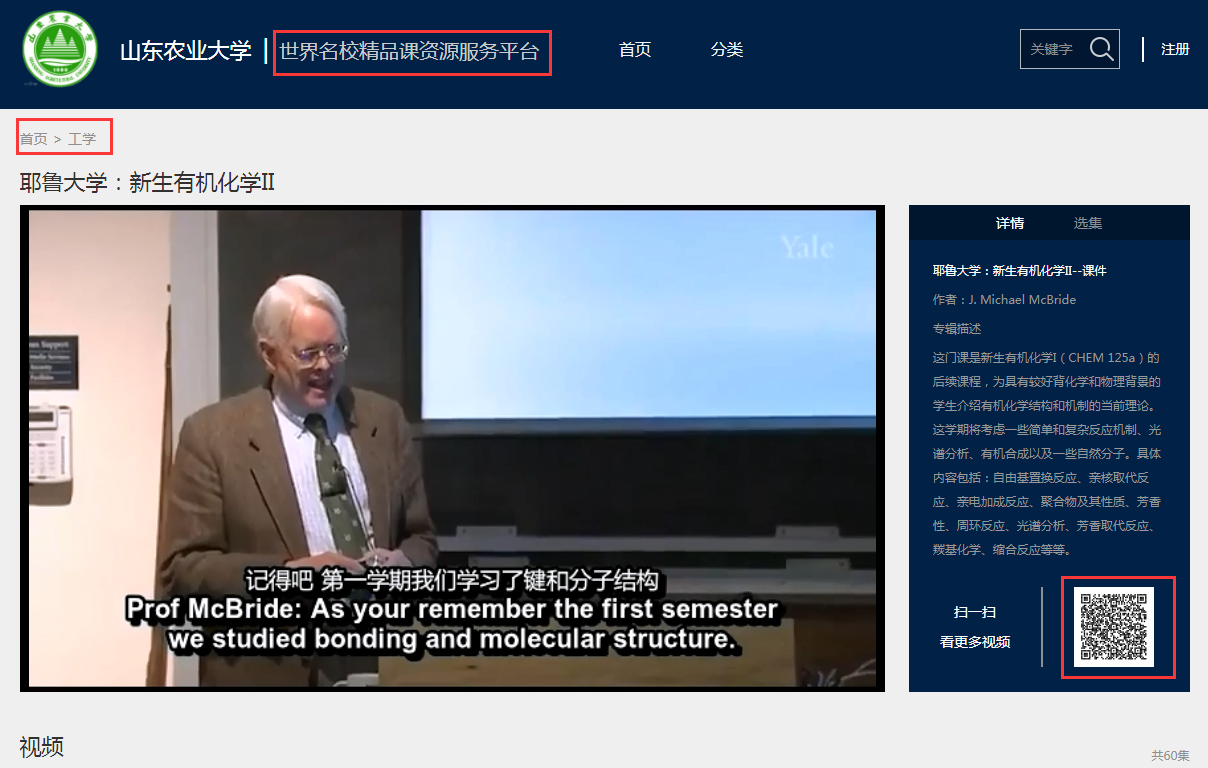The width and height of the screenshot is (1208, 768).
Task: Play the Yale organic chemistry lecture video
Action: [x=452, y=448]
